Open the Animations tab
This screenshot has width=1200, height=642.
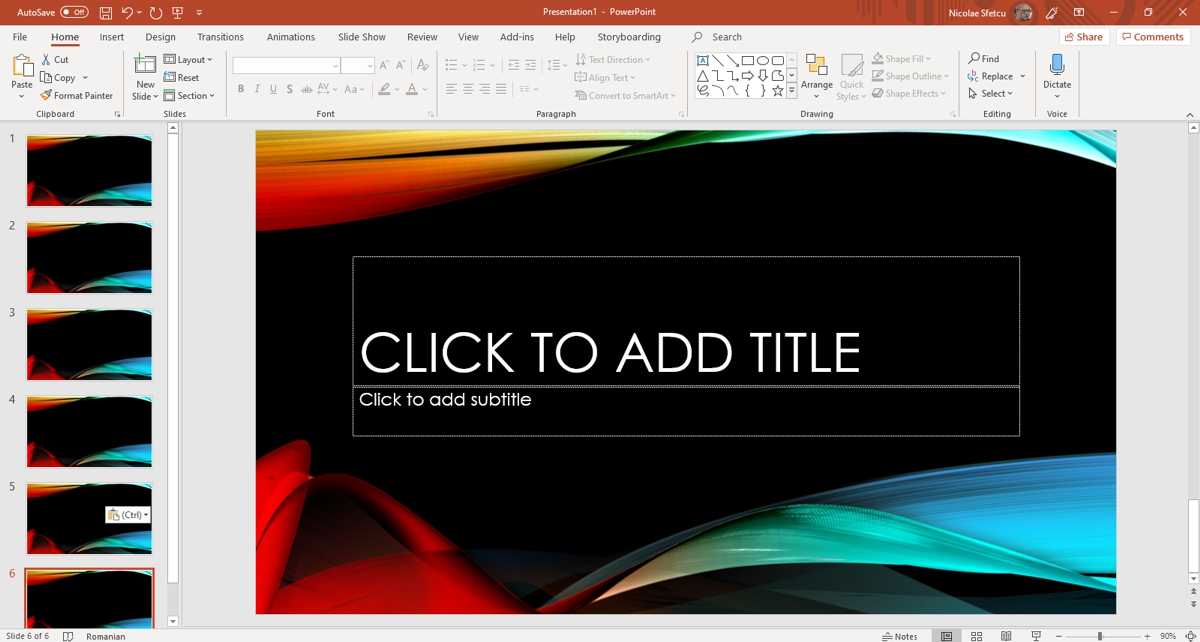[x=291, y=37]
